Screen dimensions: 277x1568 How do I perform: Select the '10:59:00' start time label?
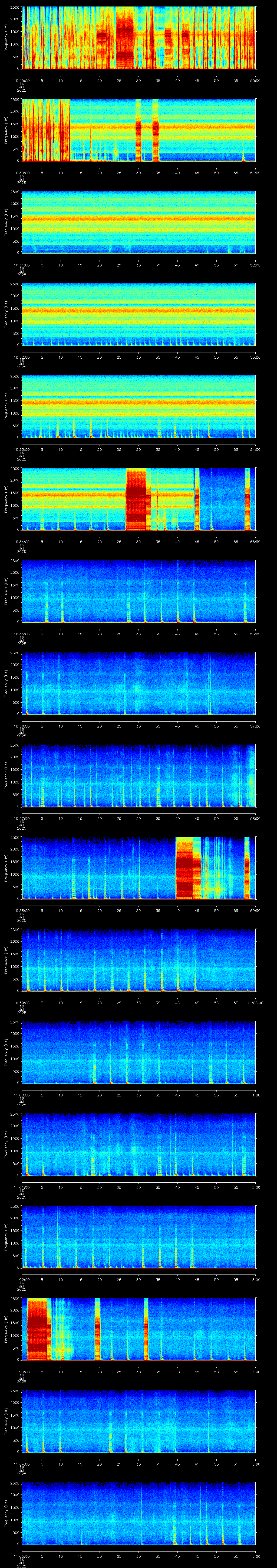coord(21,1003)
